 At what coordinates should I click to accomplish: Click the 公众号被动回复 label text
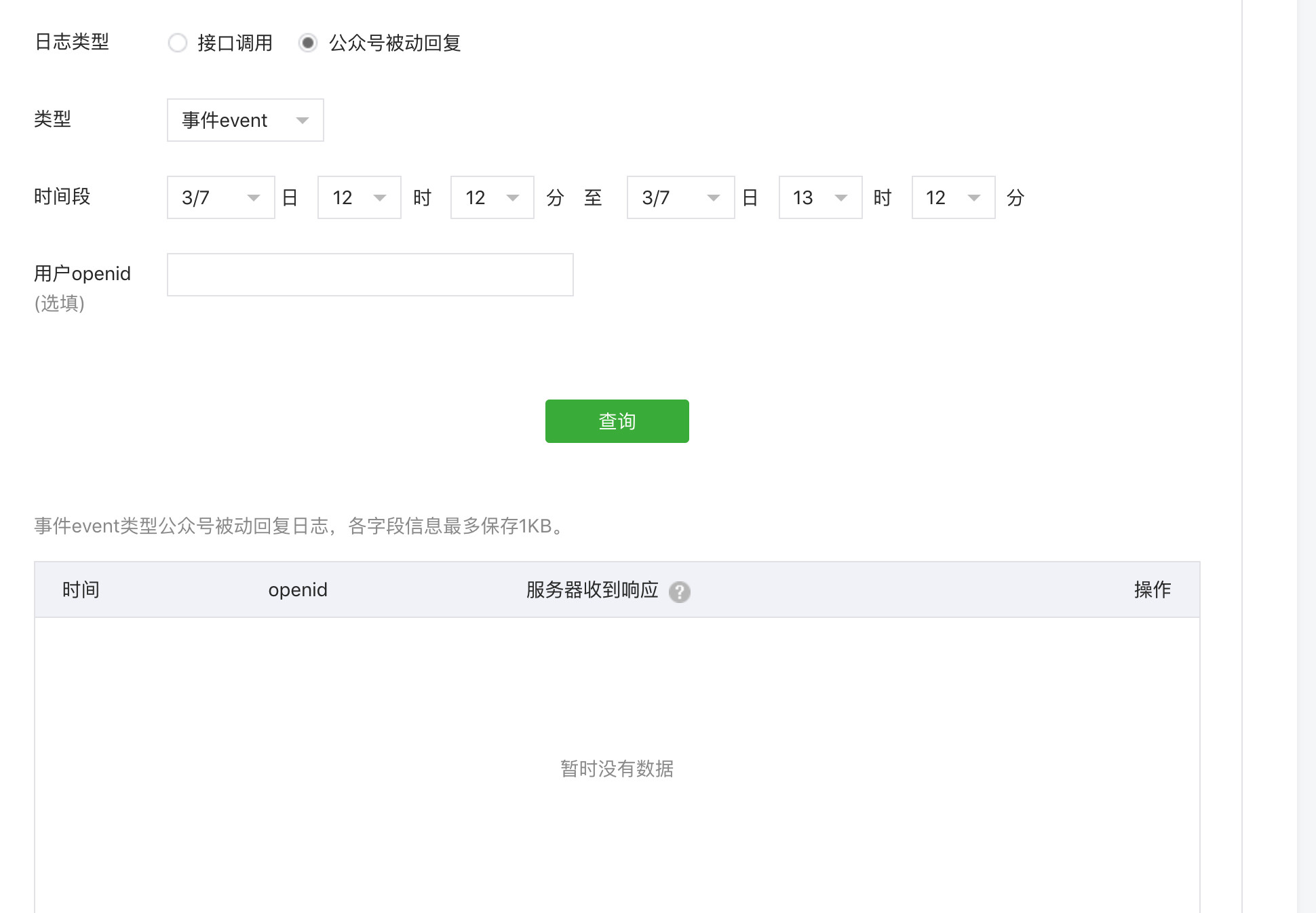pos(395,43)
